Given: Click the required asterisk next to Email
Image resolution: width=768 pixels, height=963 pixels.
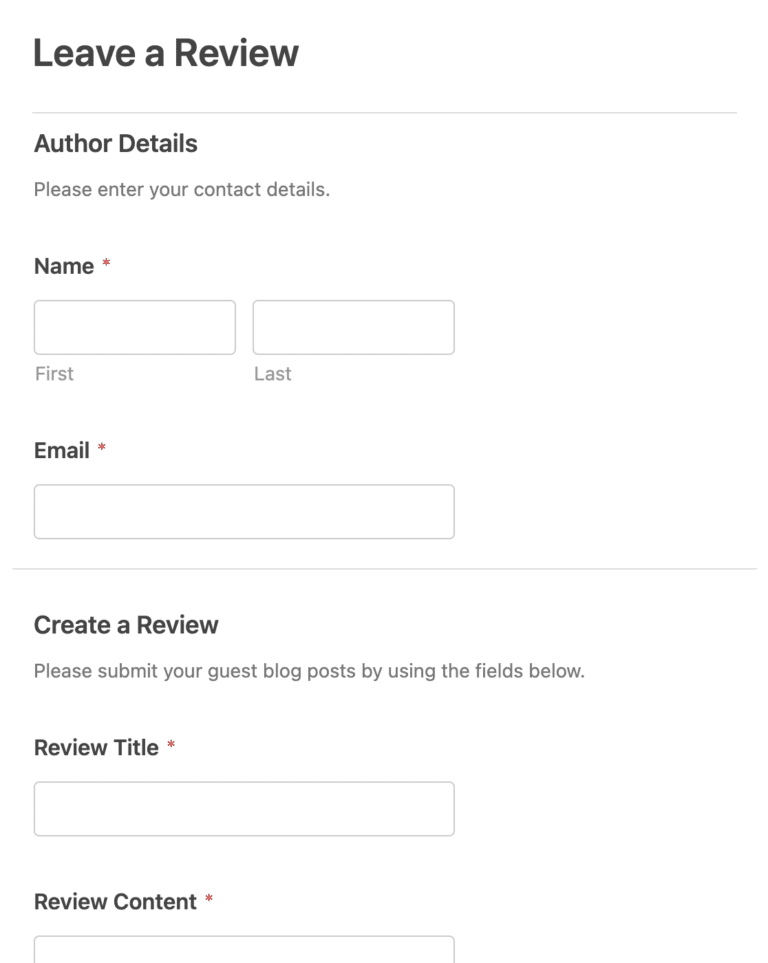Looking at the screenshot, I should pyautogui.click(x=101, y=448).
